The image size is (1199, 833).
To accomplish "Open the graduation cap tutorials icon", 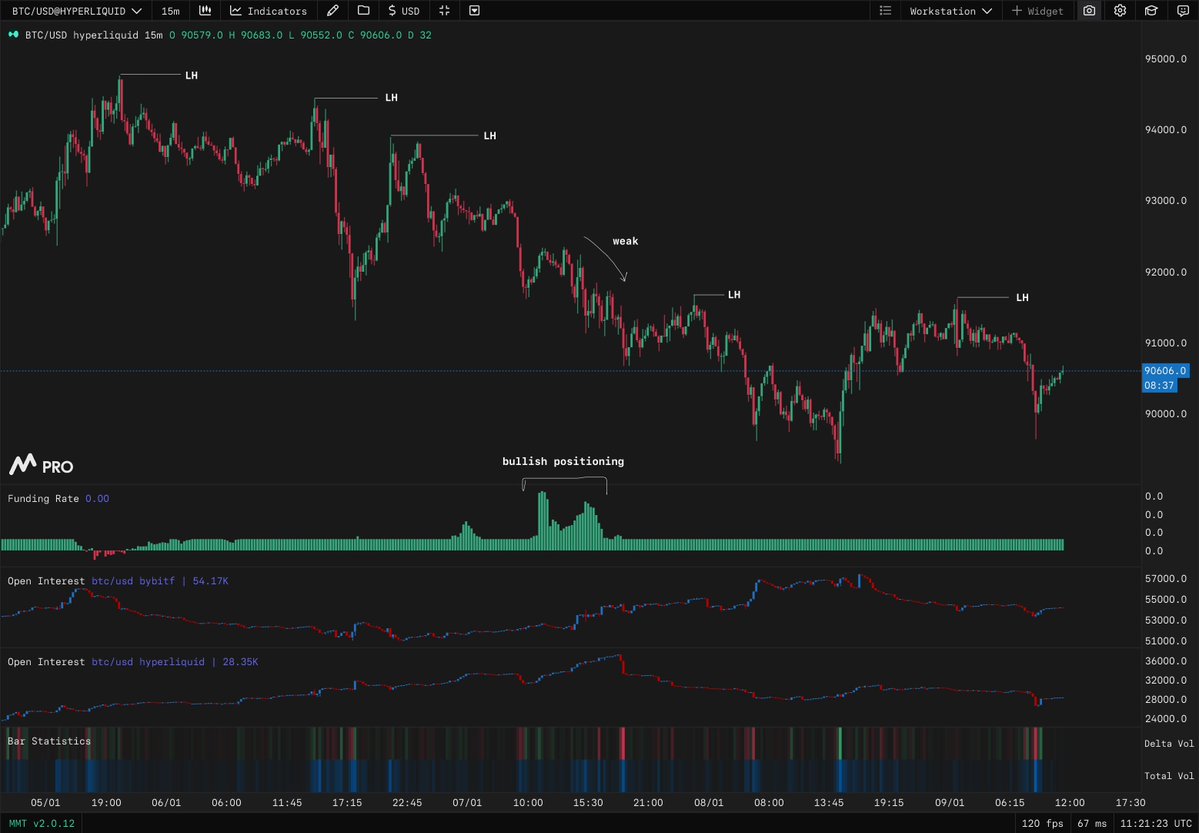I will (x=1151, y=11).
